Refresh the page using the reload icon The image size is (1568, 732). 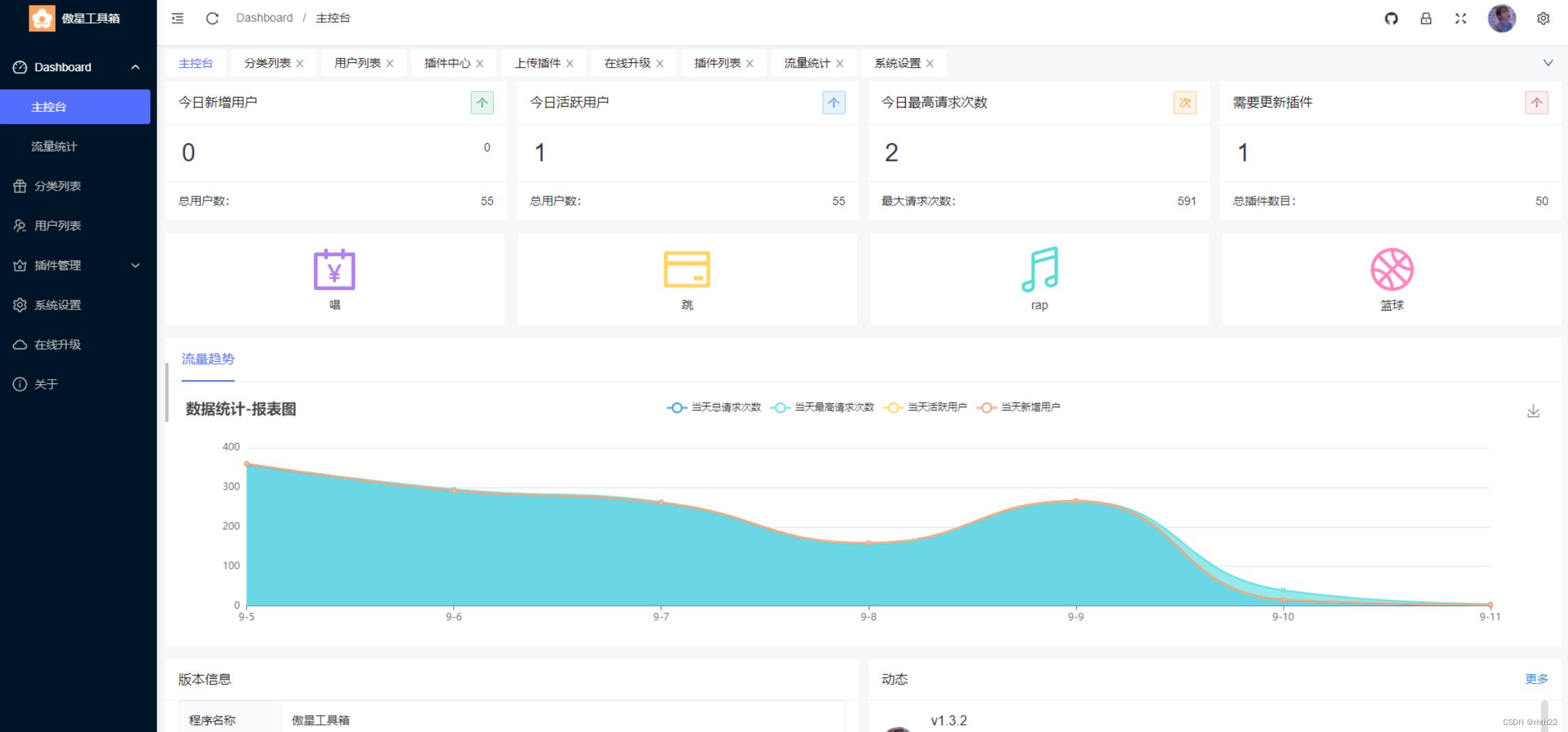pos(212,18)
